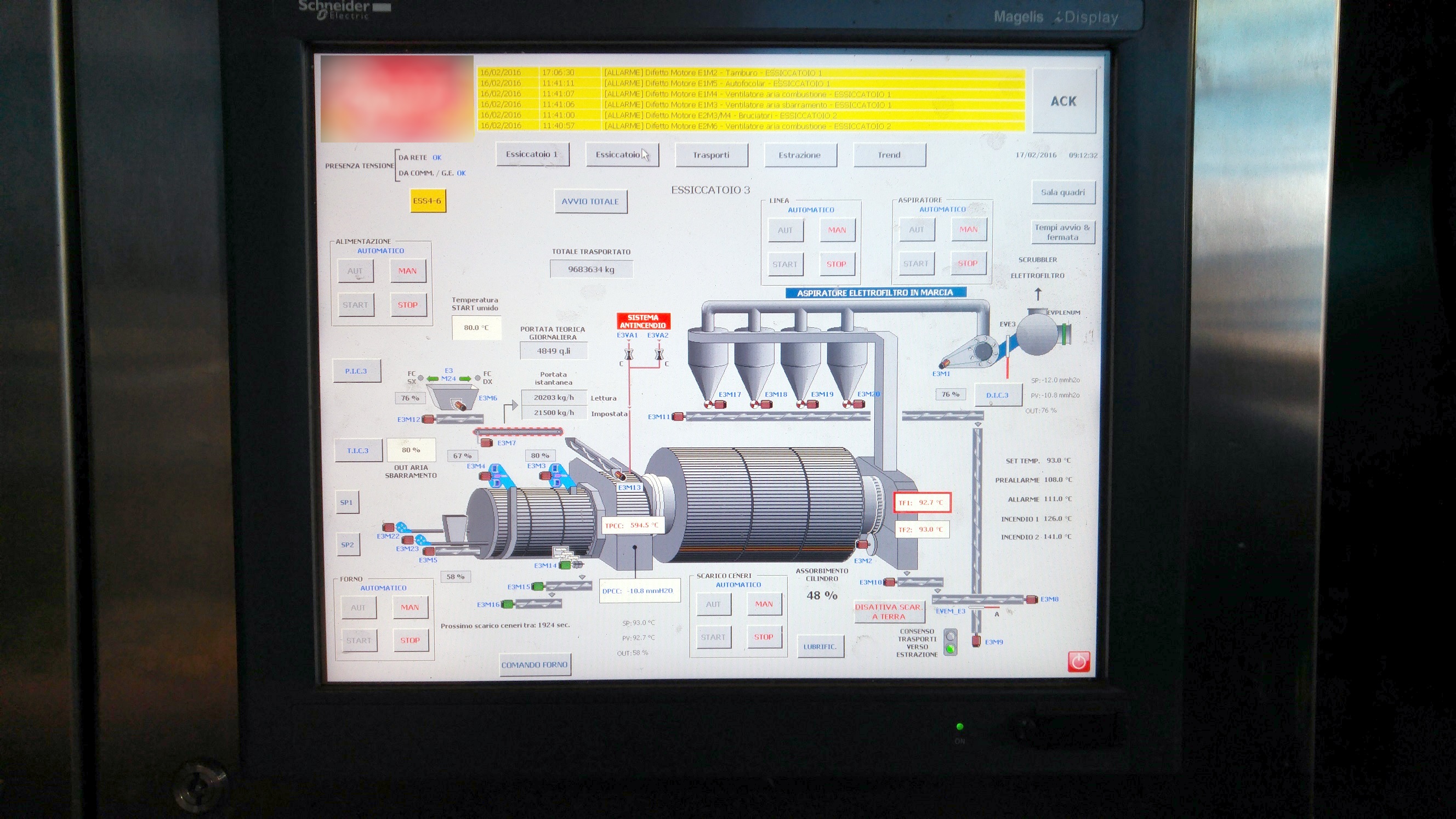Select the E3M19 cyclone rotary valve motor
1456x819 pixels.
tap(807, 404)
